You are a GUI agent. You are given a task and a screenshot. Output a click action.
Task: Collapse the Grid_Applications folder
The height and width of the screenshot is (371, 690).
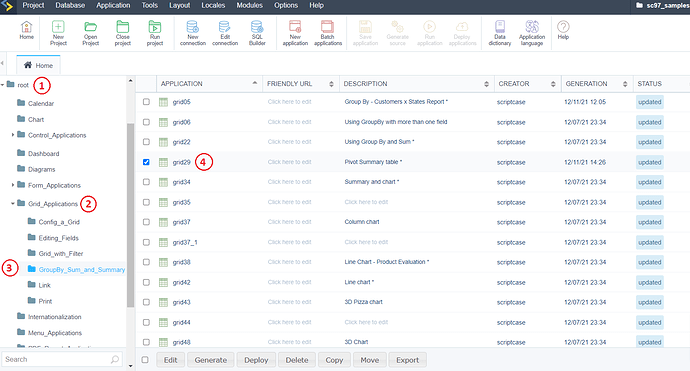click(x=13, y=203)
